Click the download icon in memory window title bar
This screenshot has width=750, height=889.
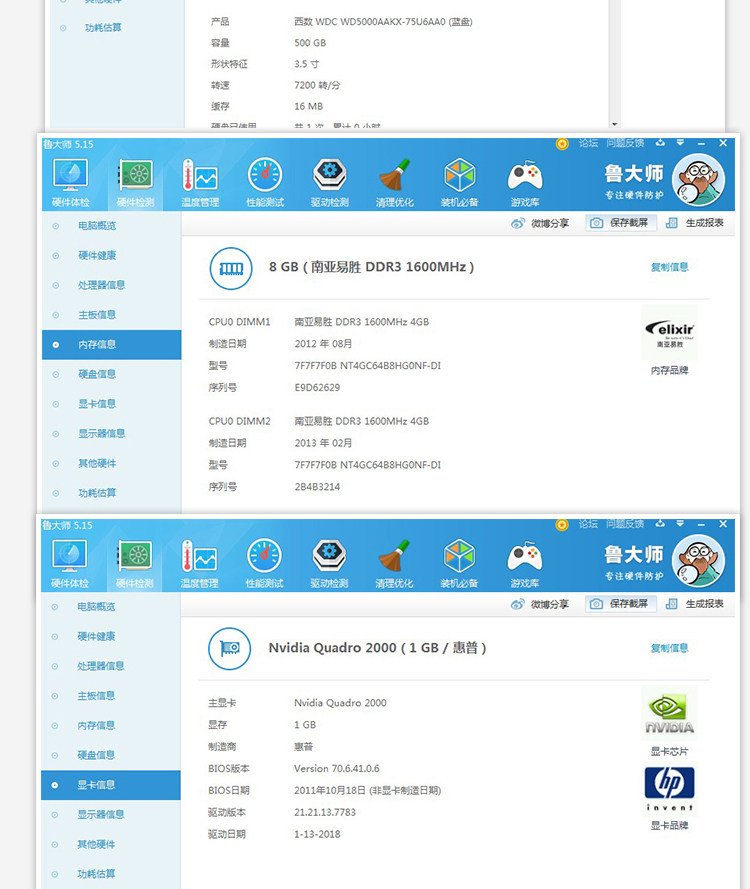pos(660,143)
